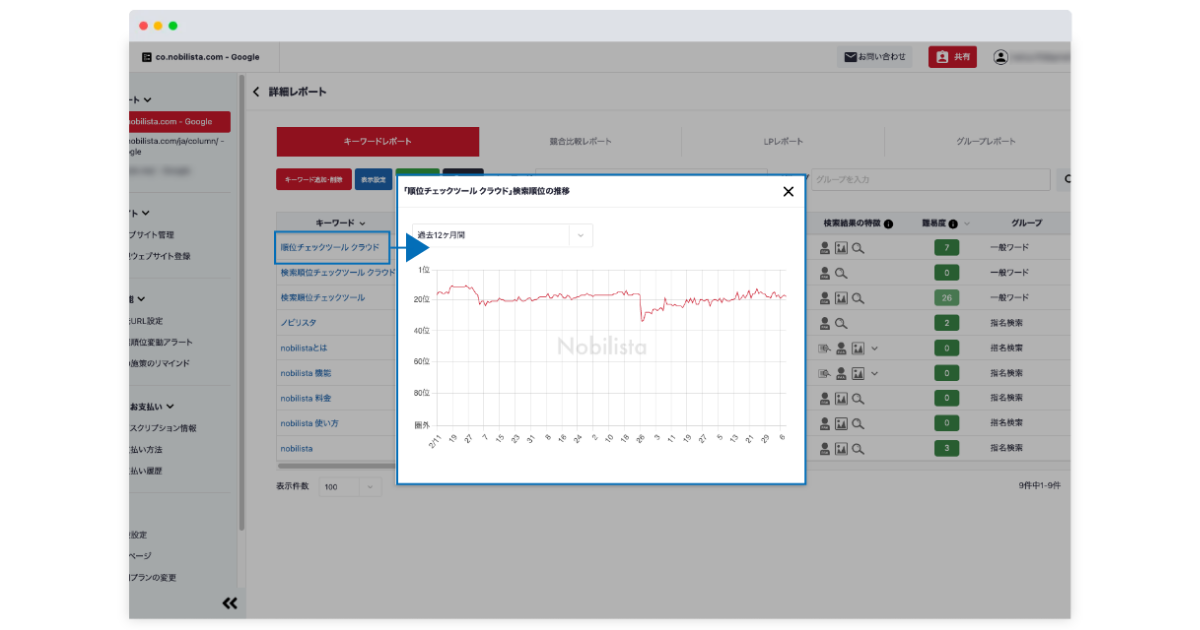Switch to the 競合比較レポート tab

[x=581, y=142]
